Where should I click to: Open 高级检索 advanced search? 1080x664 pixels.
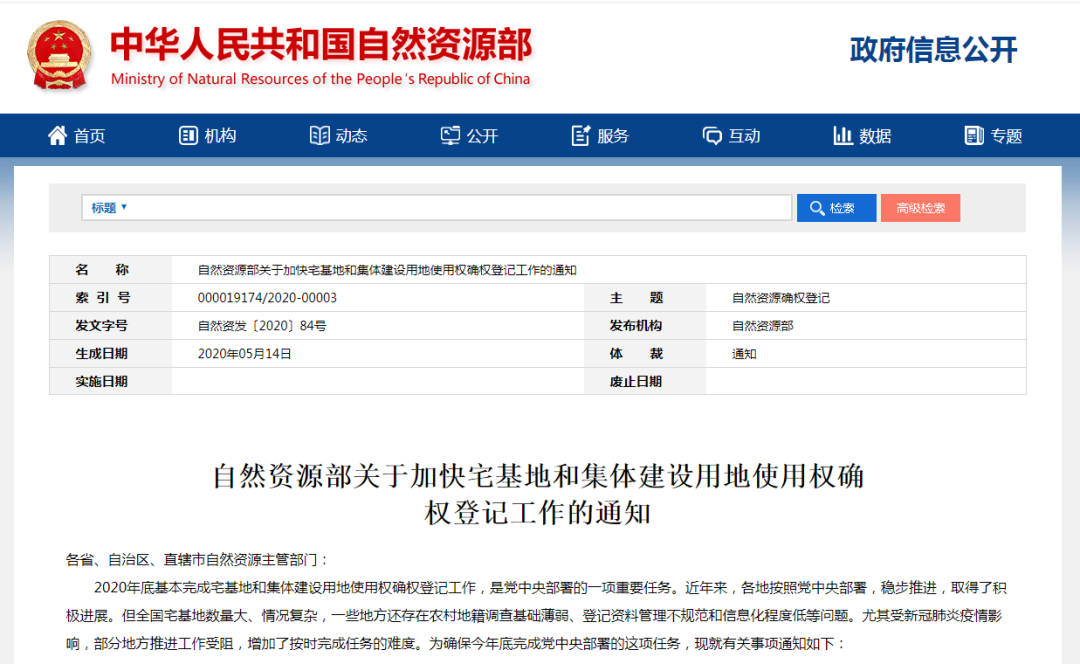920,208
